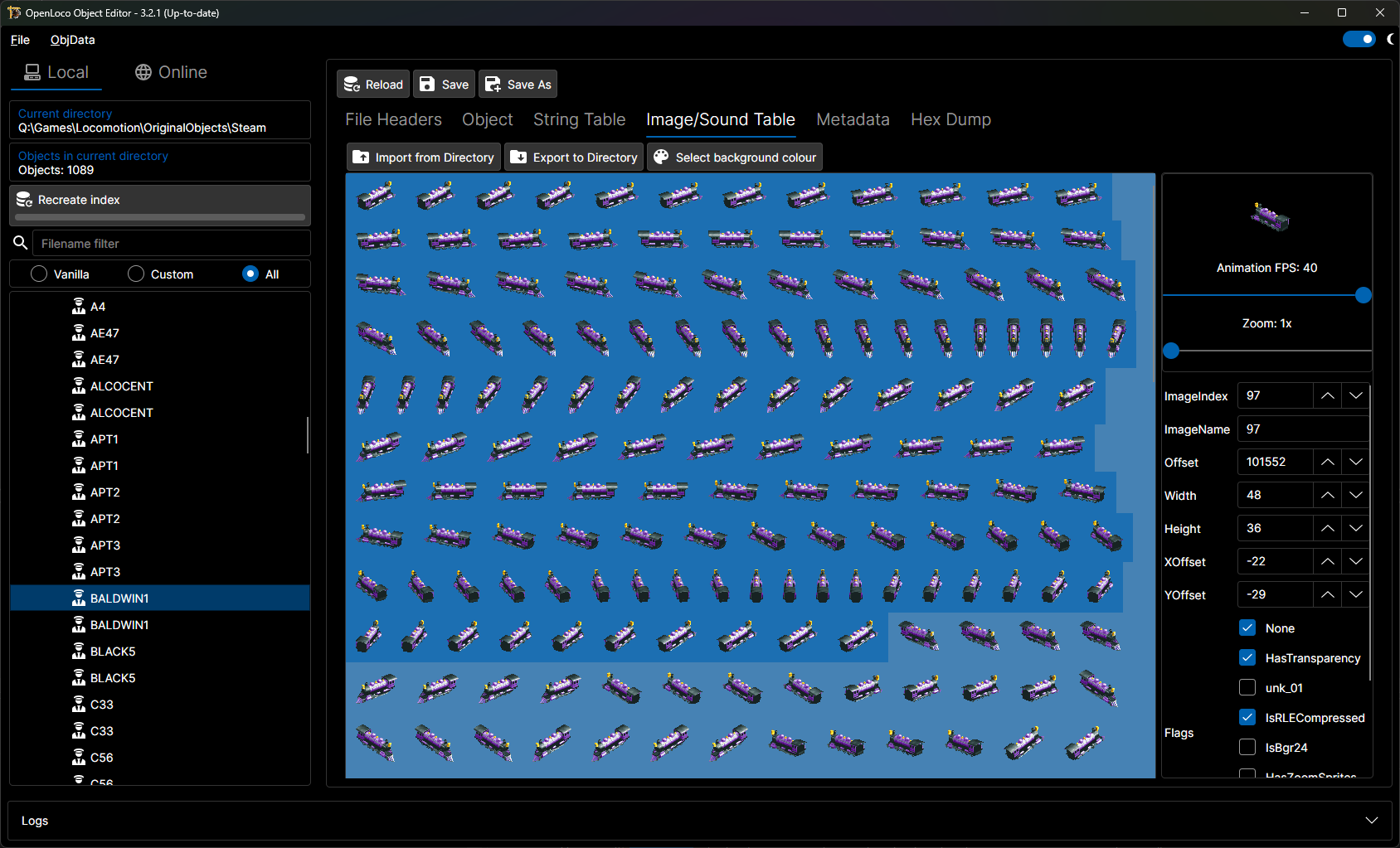Image resolution: width=1400 pixels, height=848 pixels.
Task: Uncheck the IsRLECompressed flag checkbox
Action: (x=1247, y=717)
